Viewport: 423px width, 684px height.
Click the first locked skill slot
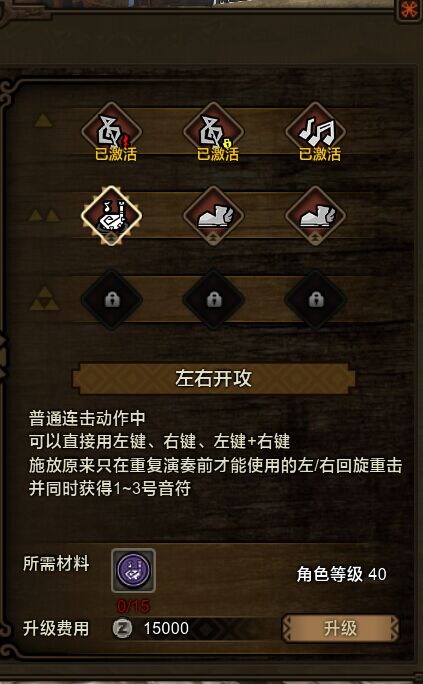point(112,300)
